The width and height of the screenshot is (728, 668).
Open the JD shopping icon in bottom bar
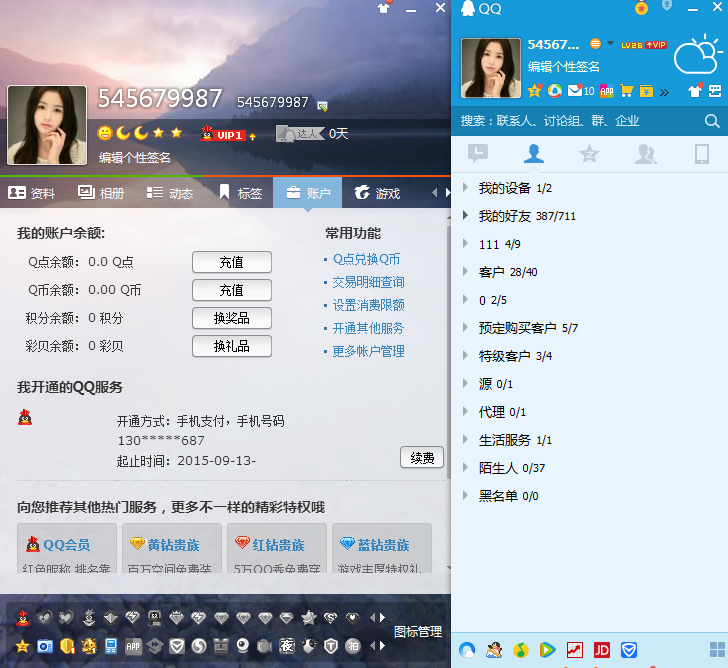click(x=602, y=650)
